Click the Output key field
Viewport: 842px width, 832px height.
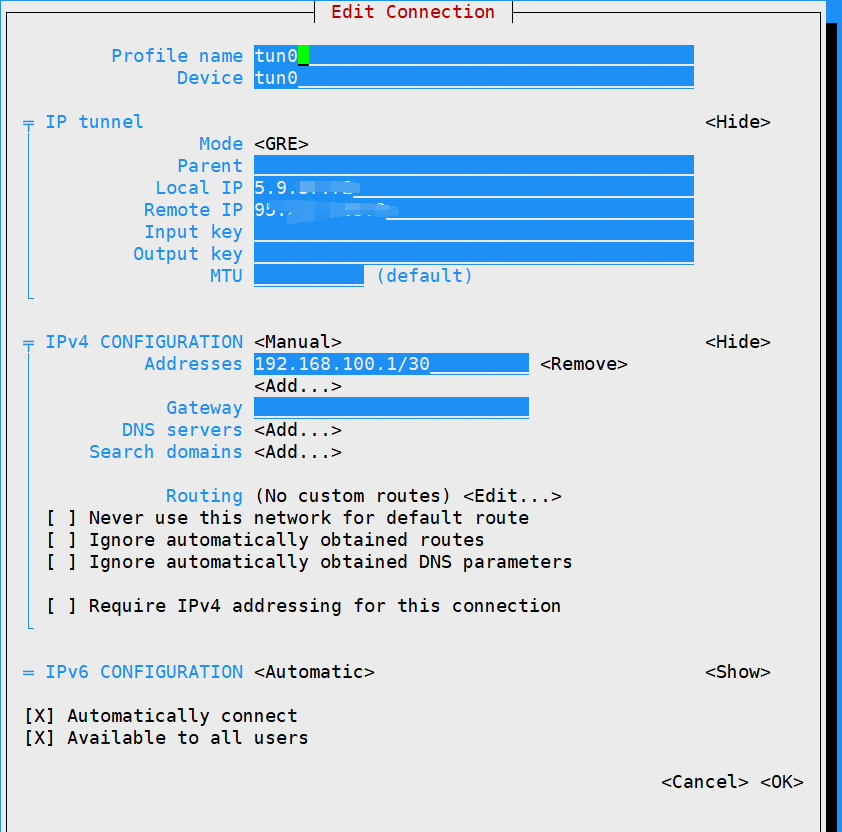pos(473,254)
